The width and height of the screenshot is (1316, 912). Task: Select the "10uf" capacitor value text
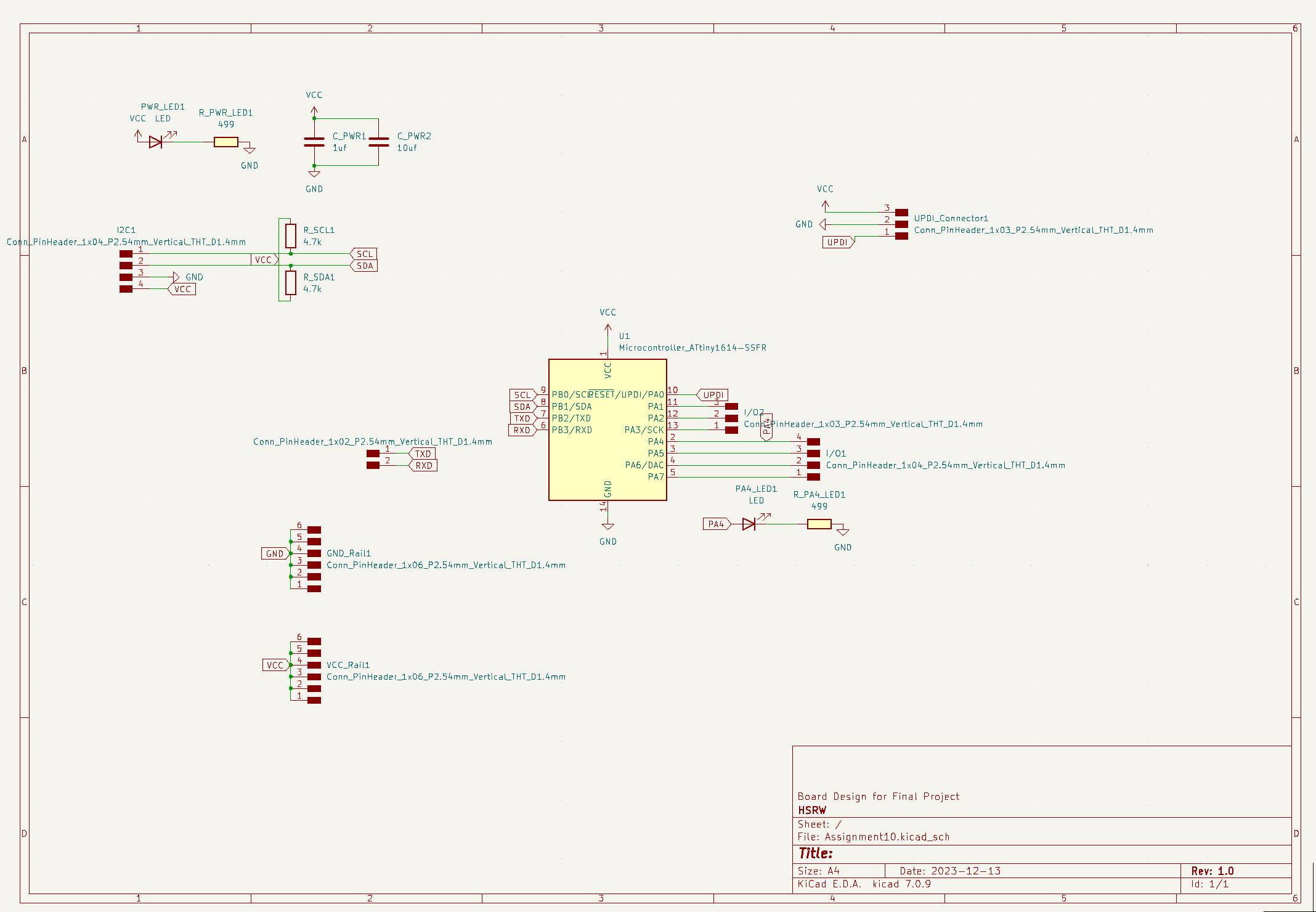(x=407, y=148)
